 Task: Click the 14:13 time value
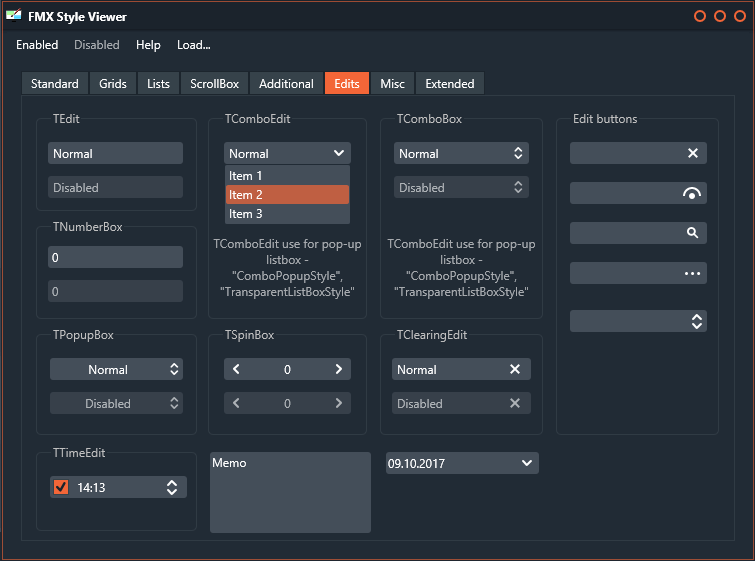pos(91,488)
